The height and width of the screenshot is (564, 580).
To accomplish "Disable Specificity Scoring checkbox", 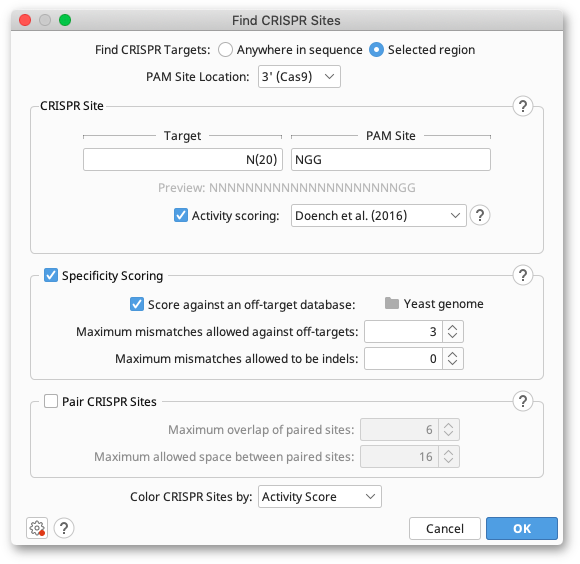I will (51, 275).
